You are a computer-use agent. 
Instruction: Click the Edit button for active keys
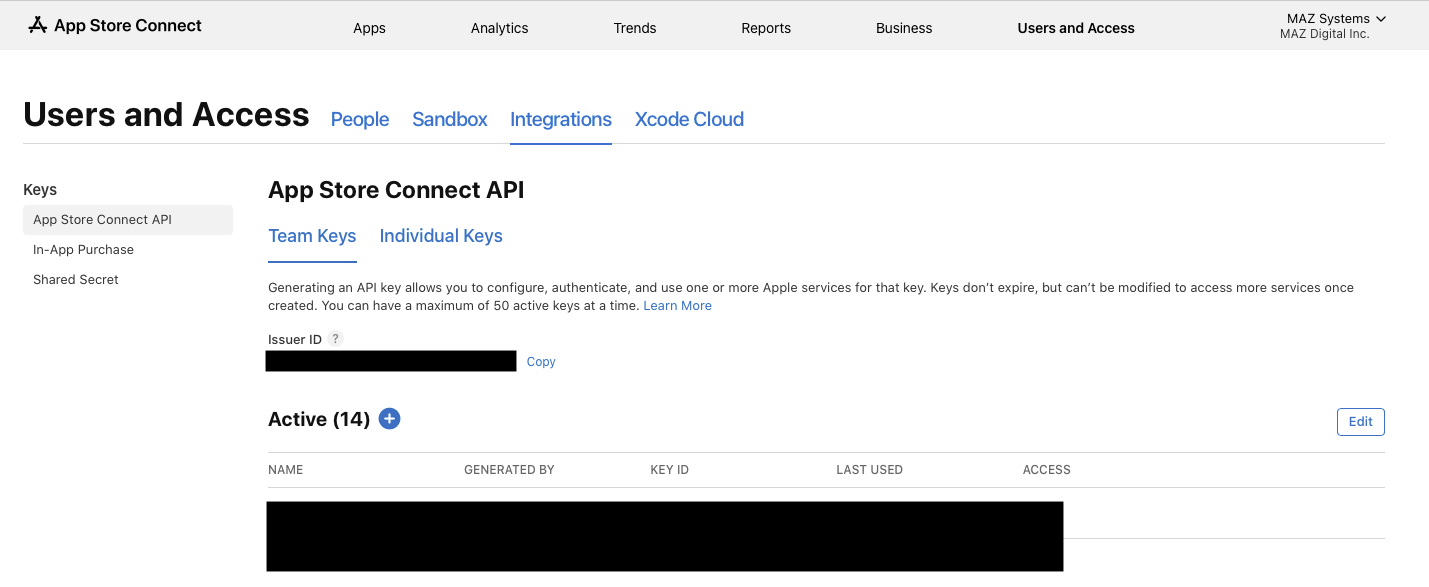(1361, 422)
